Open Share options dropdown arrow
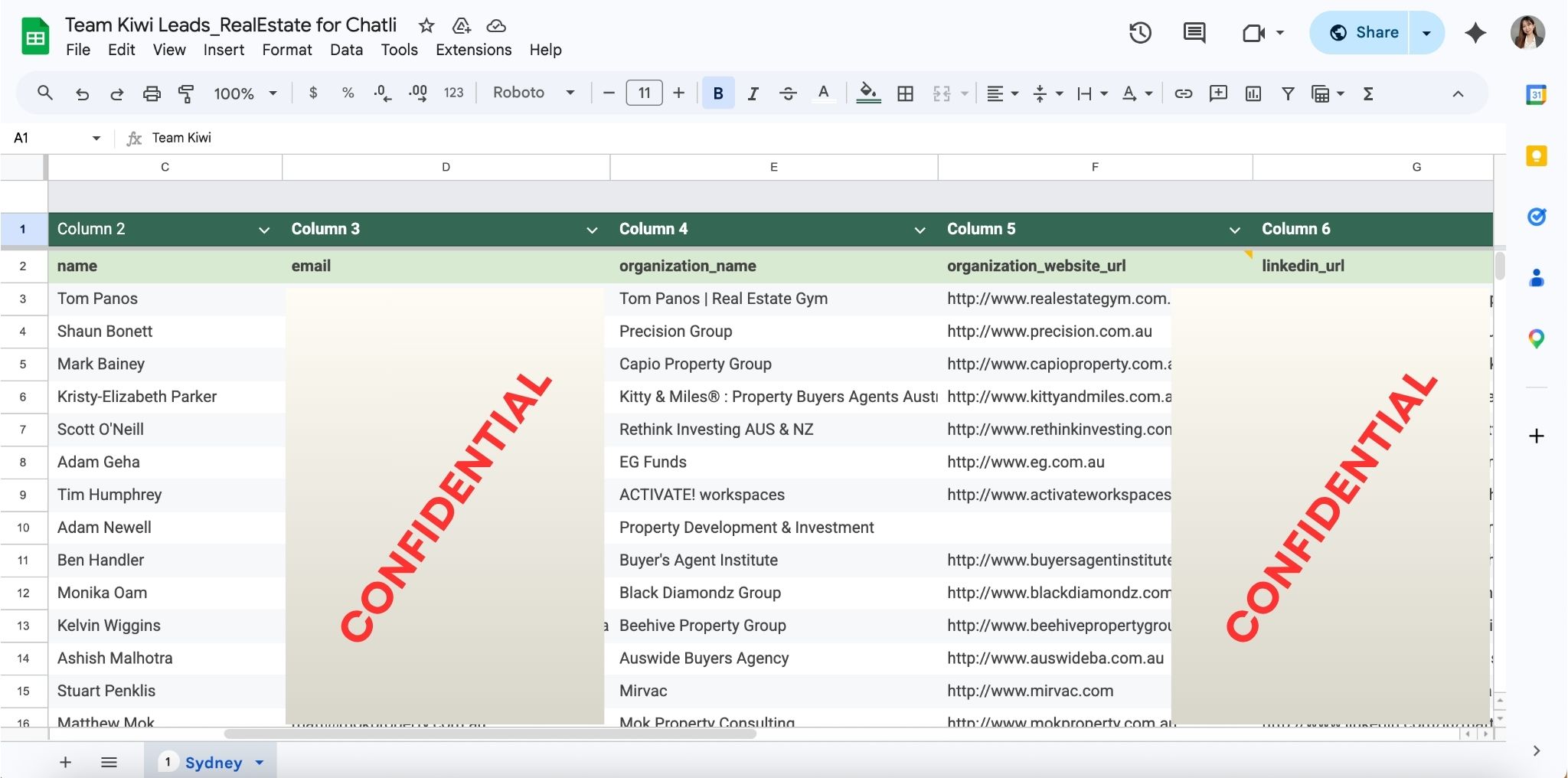The image size is (1568, 778). [x=1426, y=33]
